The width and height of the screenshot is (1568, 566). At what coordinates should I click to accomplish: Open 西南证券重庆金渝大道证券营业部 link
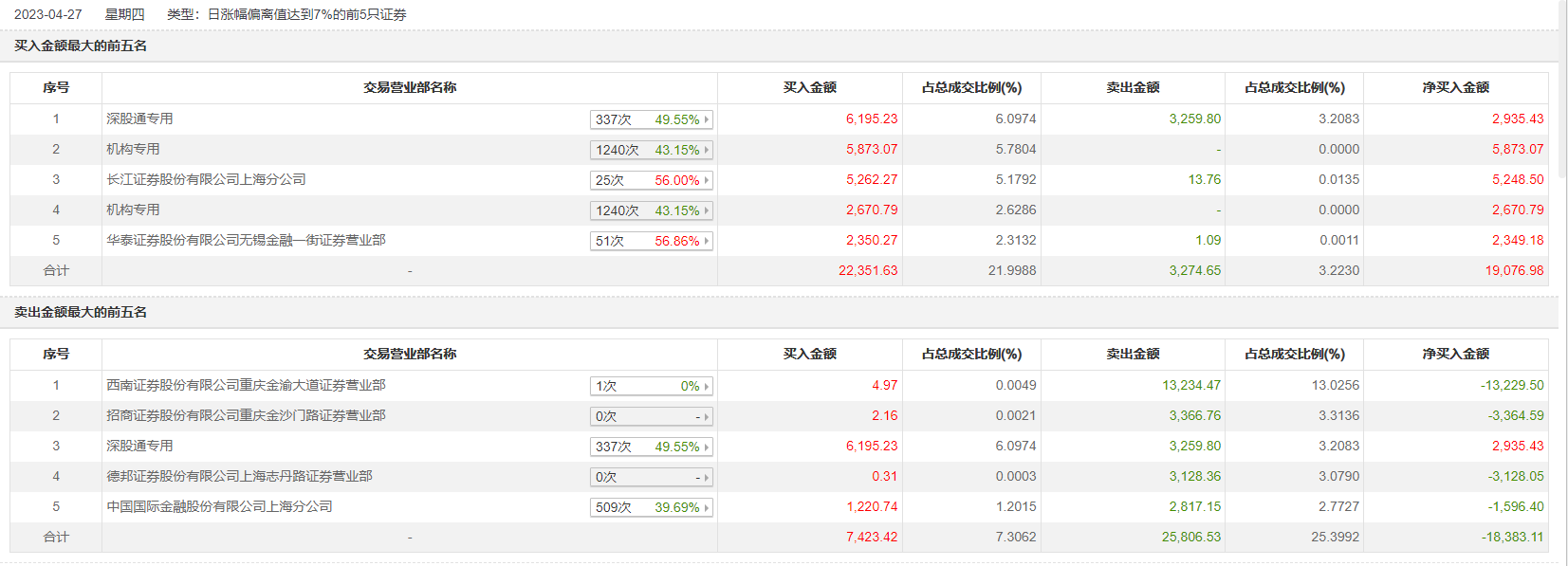click(x=246, y=385)
